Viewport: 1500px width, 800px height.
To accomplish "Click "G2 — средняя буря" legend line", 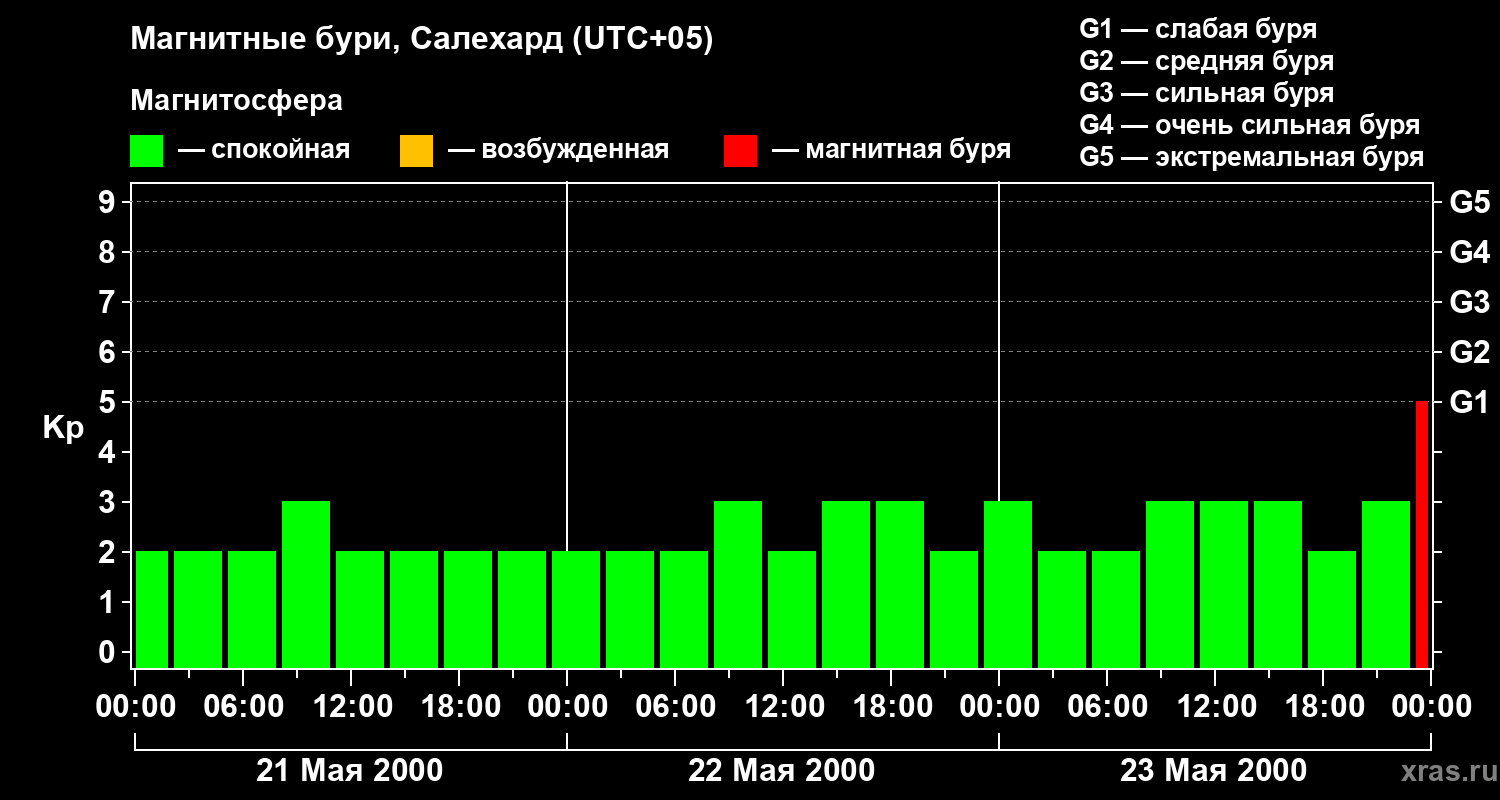I will point(1206,61).
